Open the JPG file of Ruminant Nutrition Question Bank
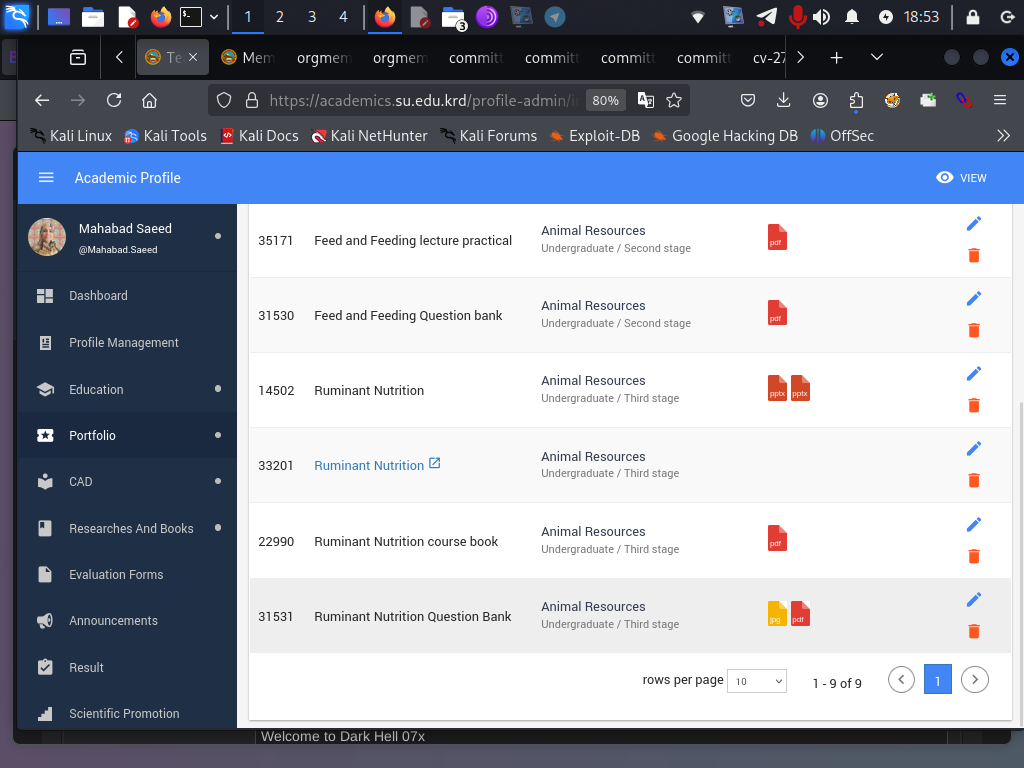 pyautogui.click(x=777, y=614)
